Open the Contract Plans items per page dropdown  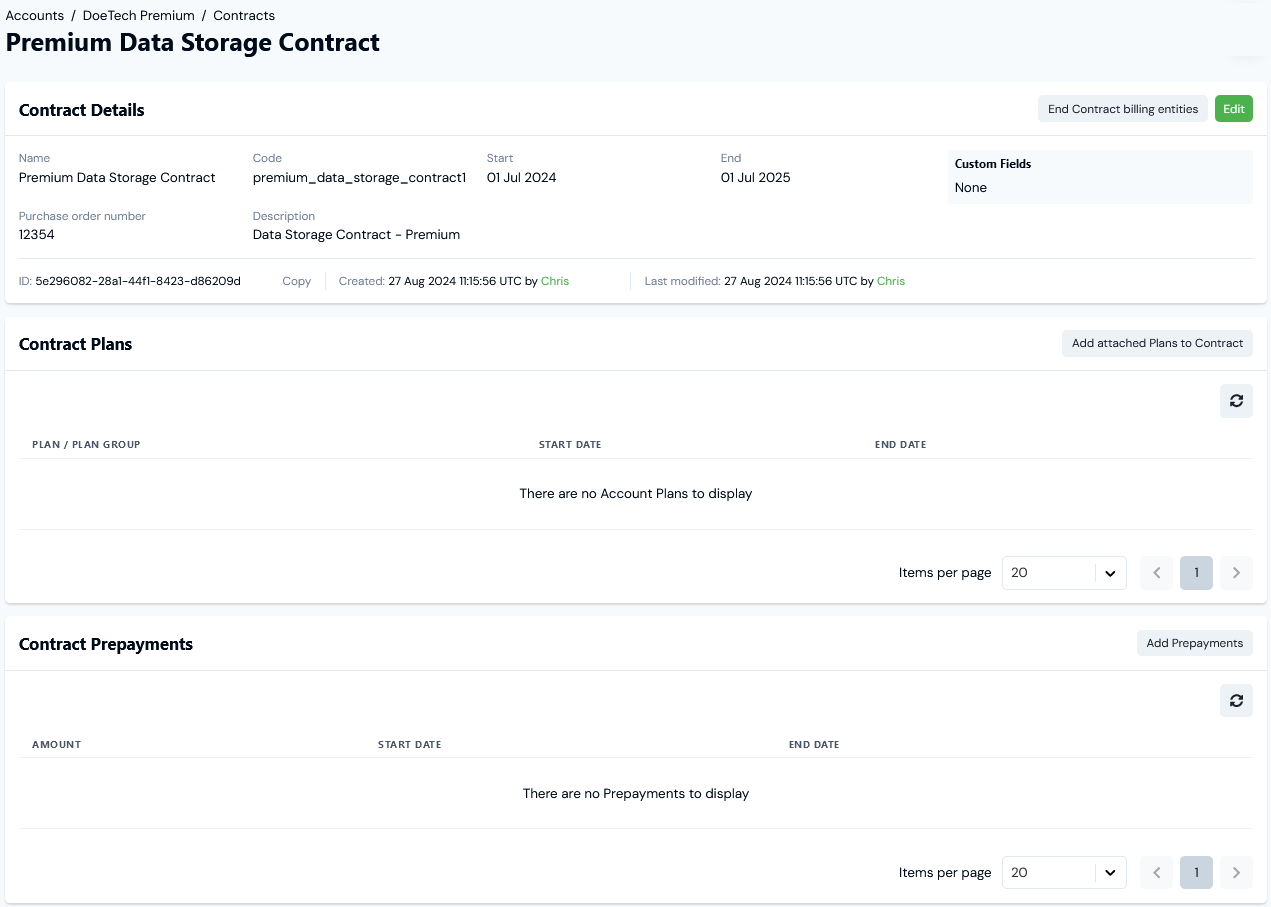pyautogui.click(x=1063, y=572)
